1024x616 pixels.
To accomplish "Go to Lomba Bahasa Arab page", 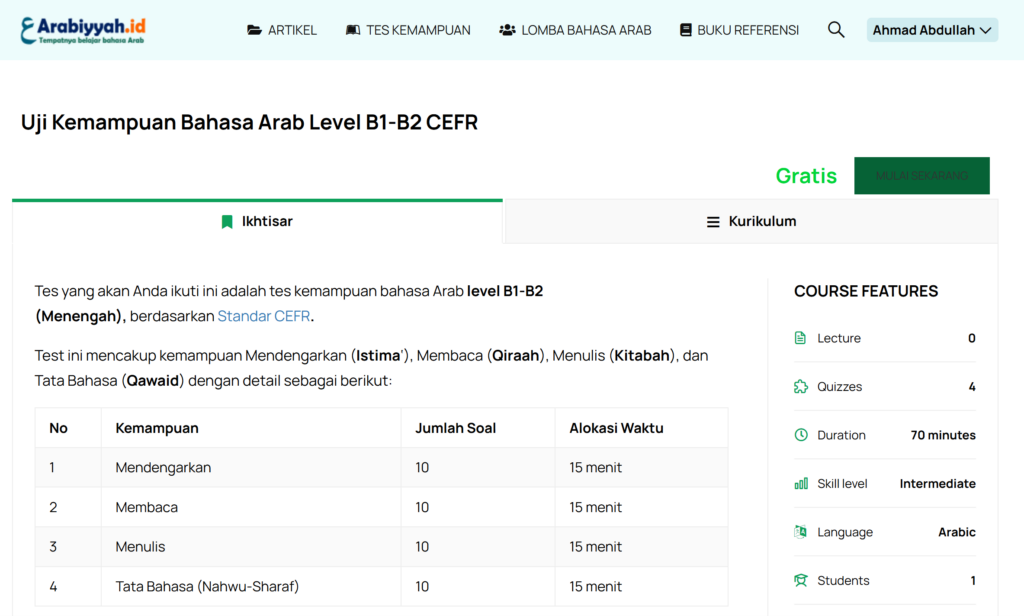I will [x=586, y=30].
